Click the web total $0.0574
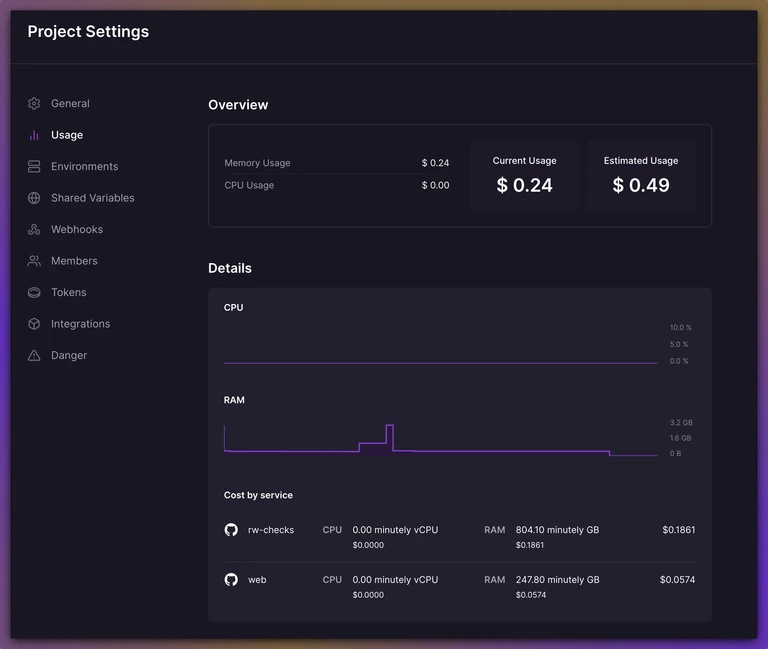The width and height of the screenshot is (768, 649). coord(677,579)
